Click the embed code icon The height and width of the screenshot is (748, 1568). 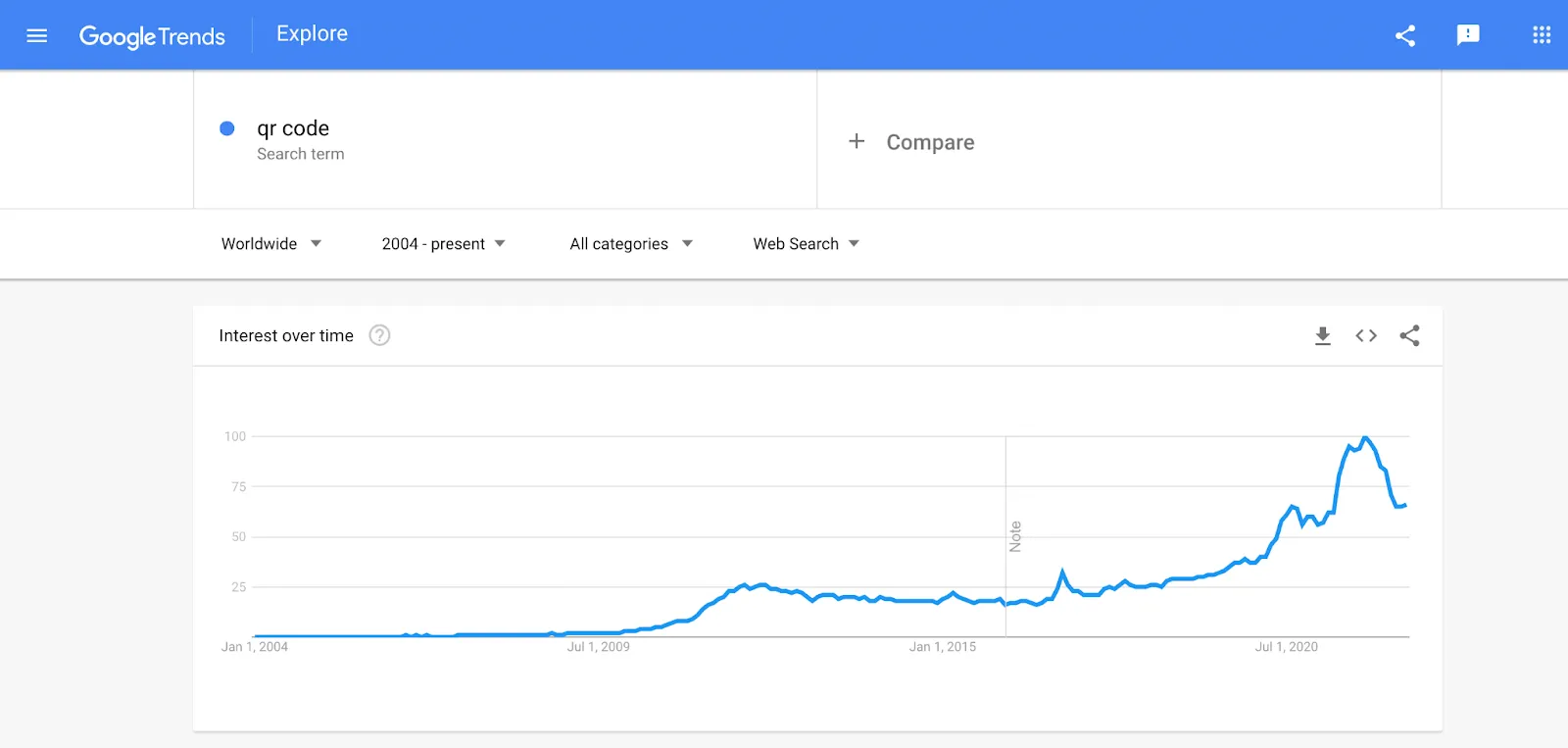1366,336
